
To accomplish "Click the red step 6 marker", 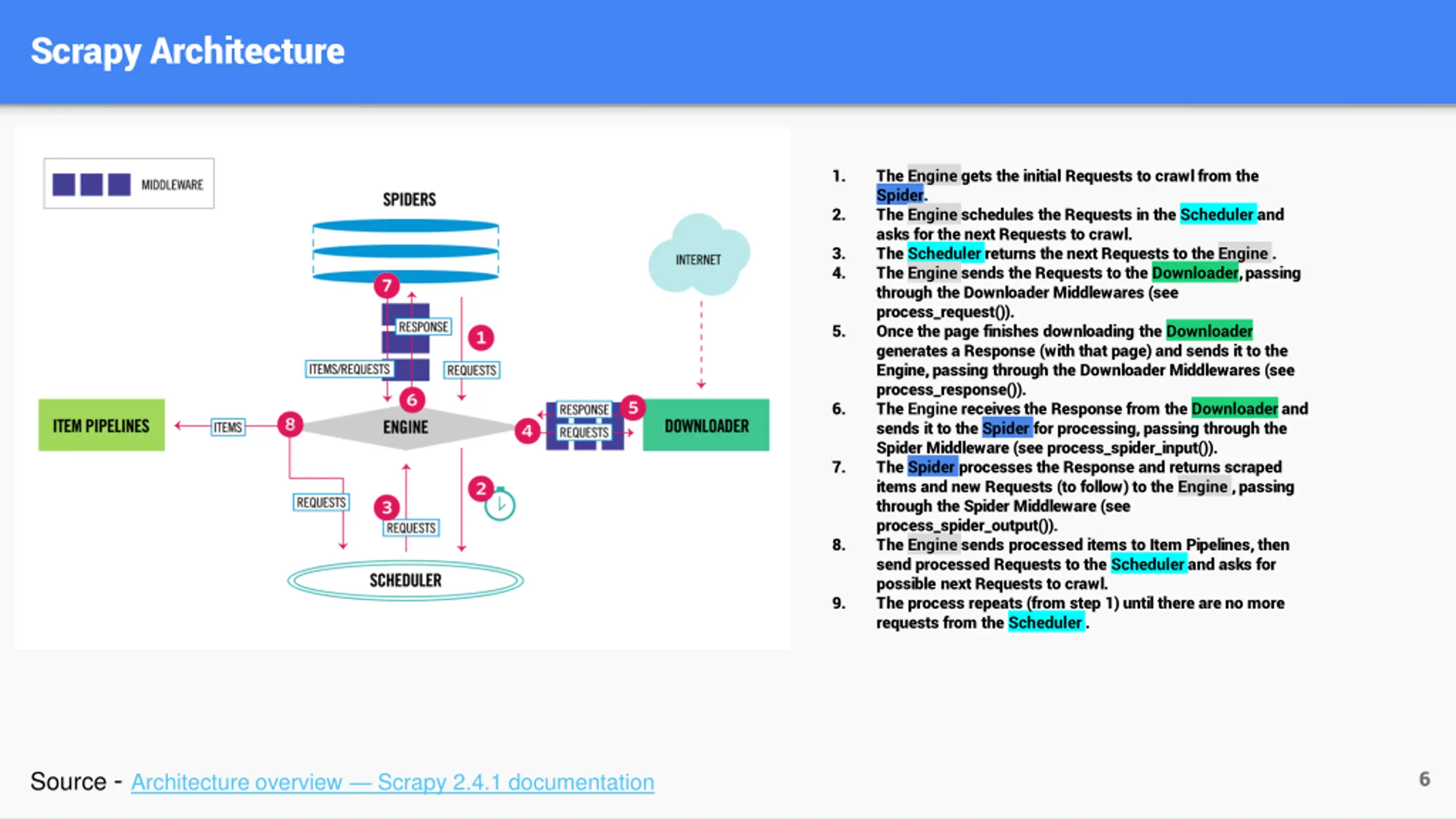I will (x=412, y=400).
